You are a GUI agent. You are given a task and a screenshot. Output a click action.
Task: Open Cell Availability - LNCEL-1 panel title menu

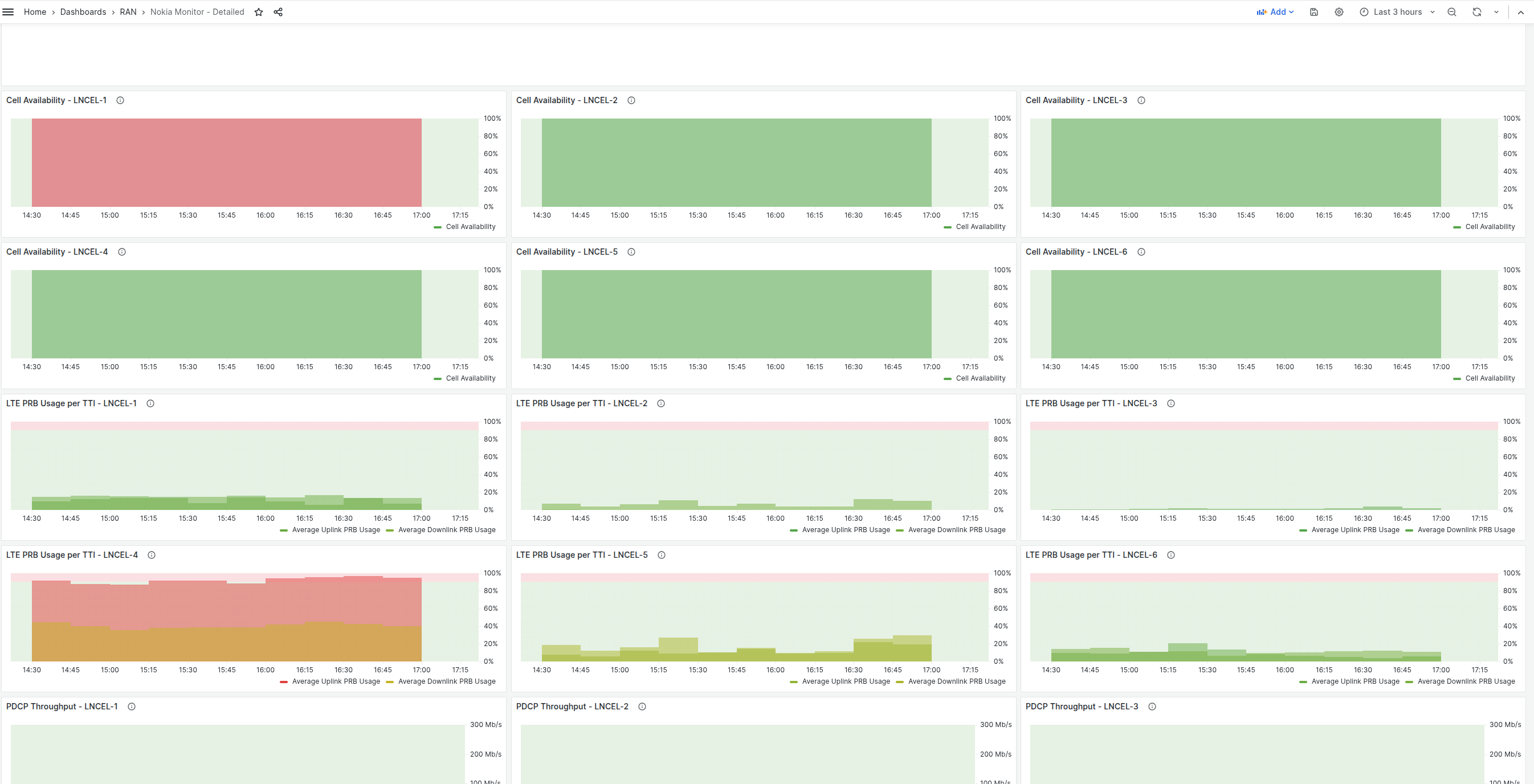click(x=56, y=100)
